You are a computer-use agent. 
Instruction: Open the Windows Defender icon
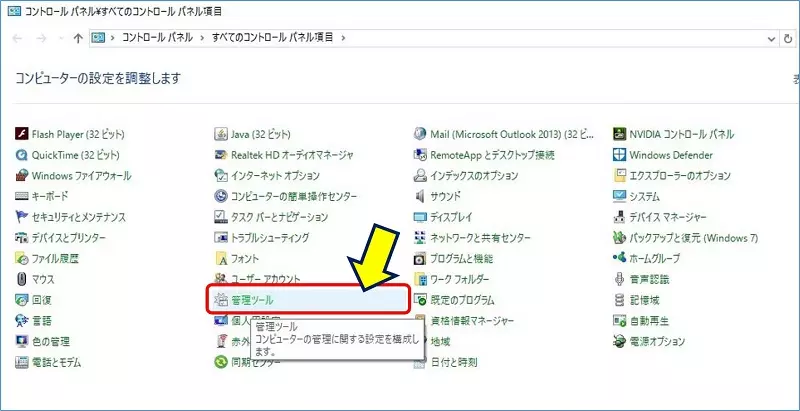click(619, 155)
